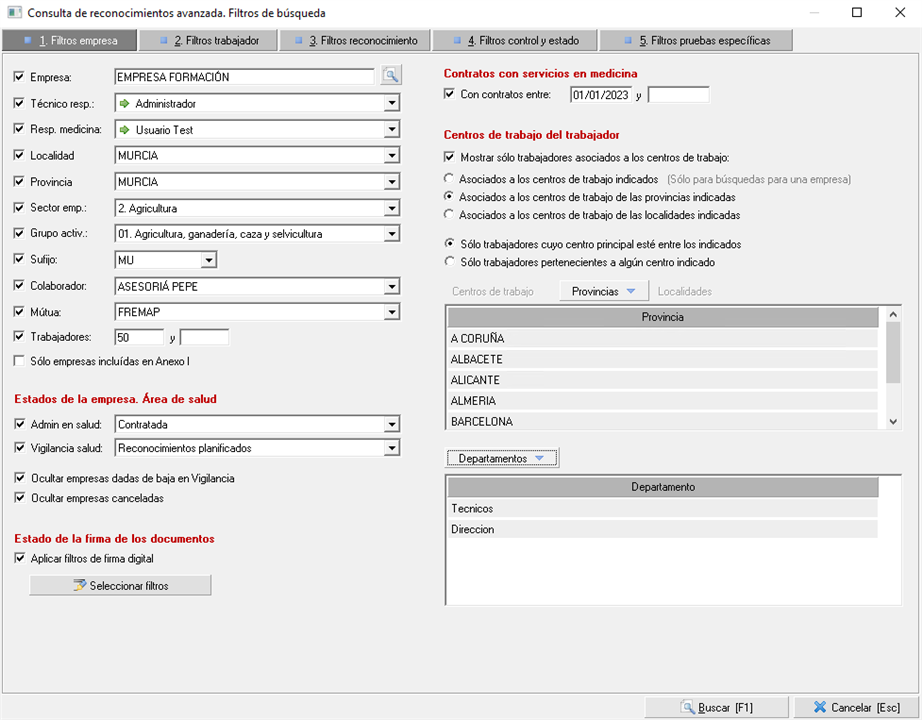Switch to the Filtros trabajador tab
922x720 pixels.
click(209, 41)
